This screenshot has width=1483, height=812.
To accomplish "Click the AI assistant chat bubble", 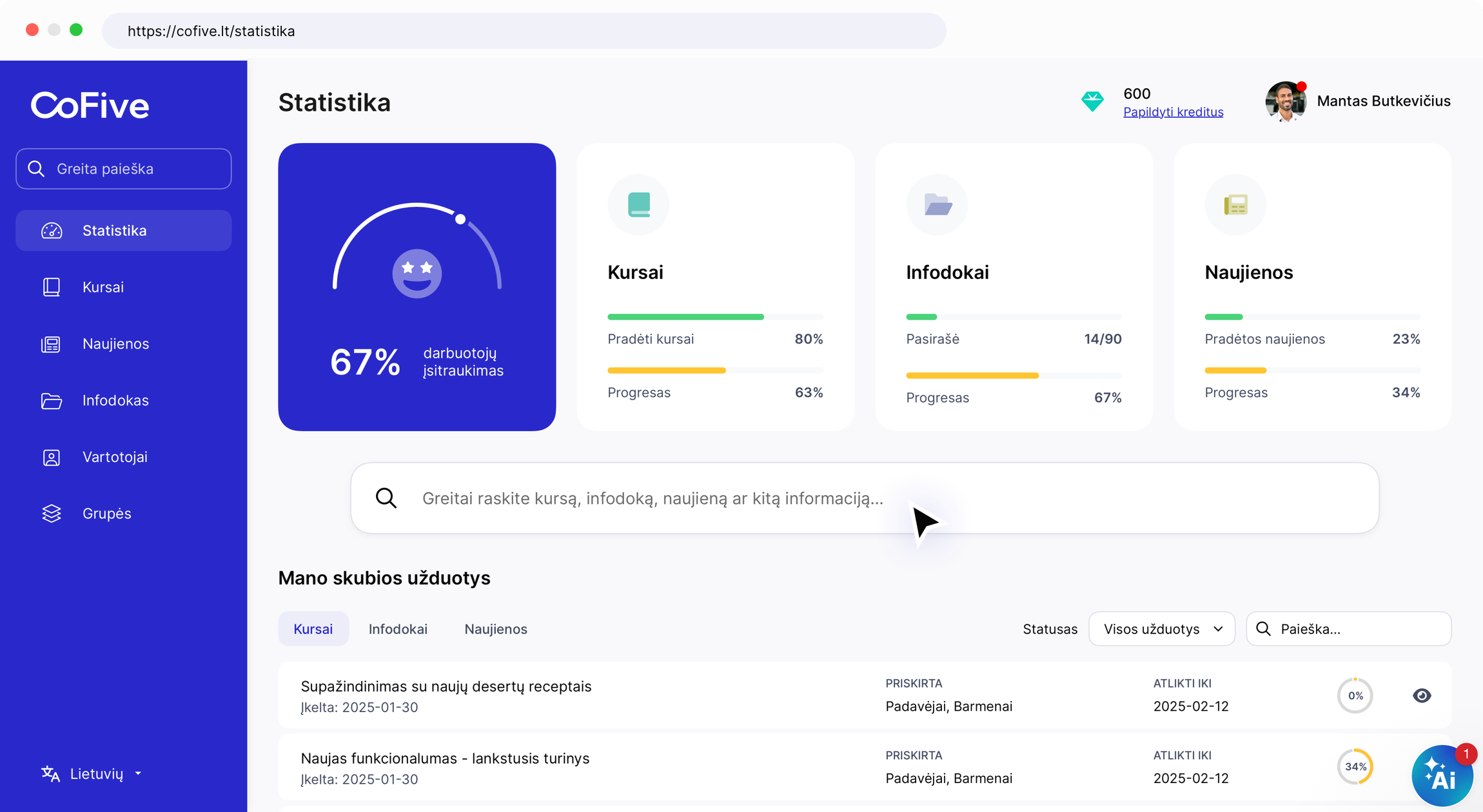I will [1441, 775].
